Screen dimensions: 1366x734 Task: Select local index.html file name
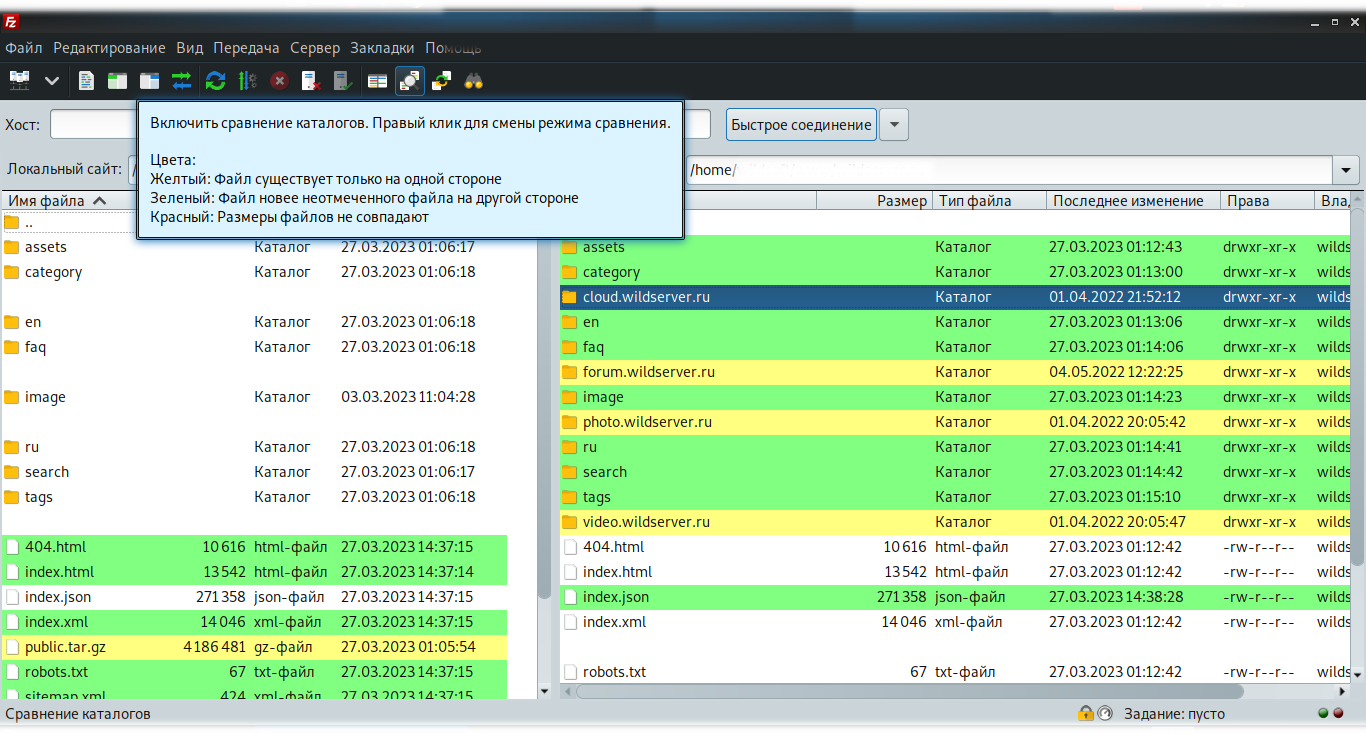tap(59, 572)
